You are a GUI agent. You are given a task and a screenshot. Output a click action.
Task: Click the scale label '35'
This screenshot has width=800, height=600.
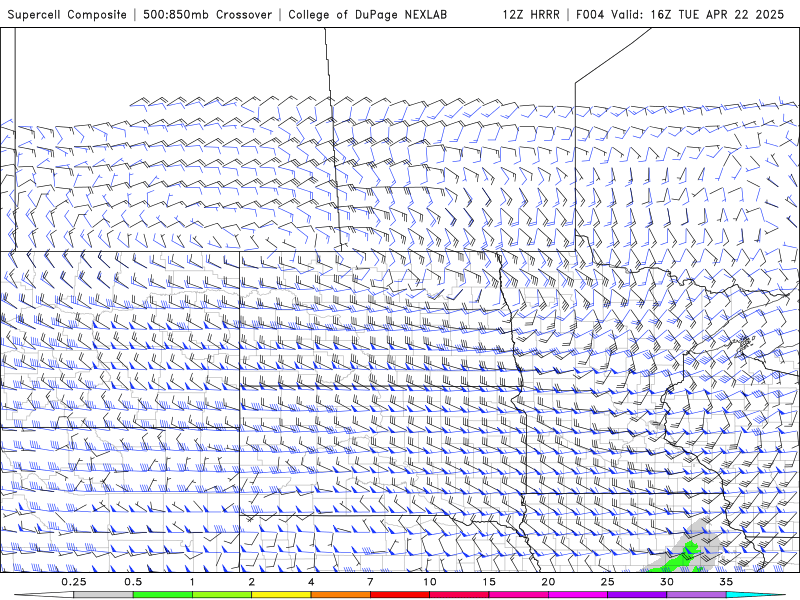click(726, 582)
